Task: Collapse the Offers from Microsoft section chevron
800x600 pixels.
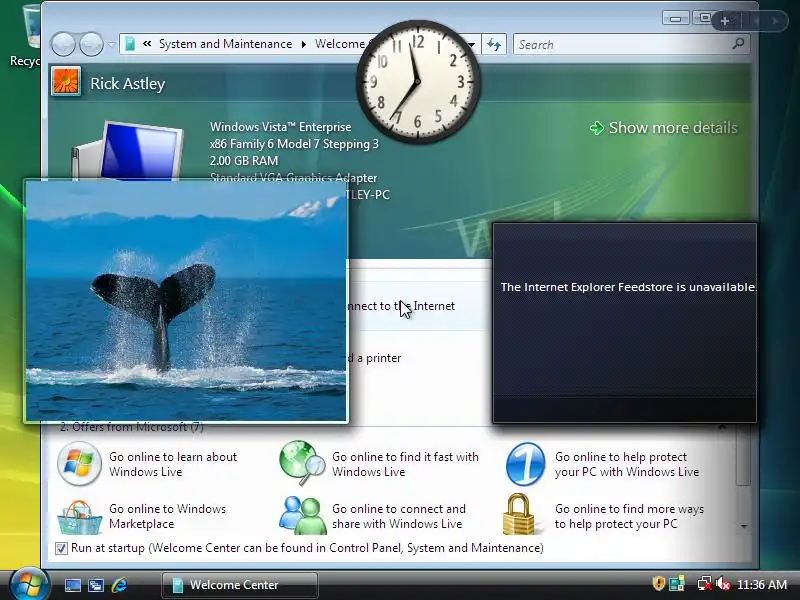Action: [722, 428]
